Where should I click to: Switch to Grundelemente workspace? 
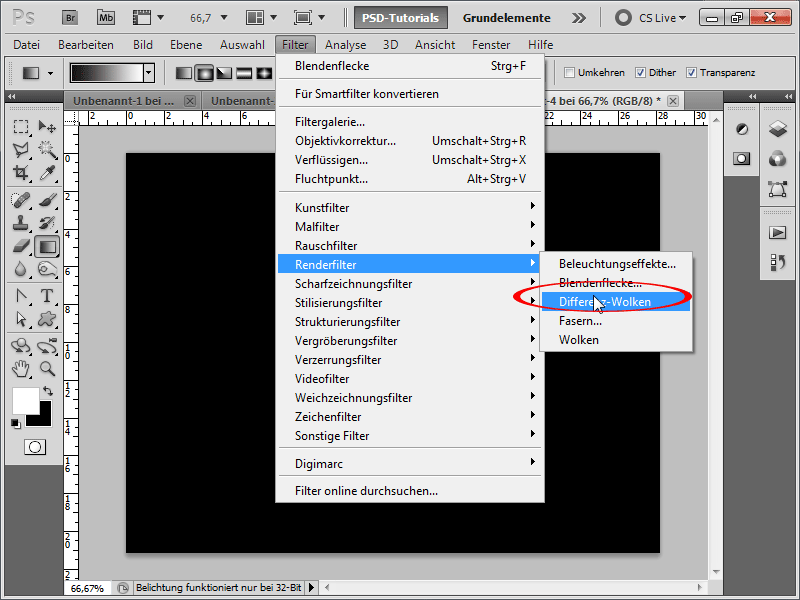click(507, 18)
